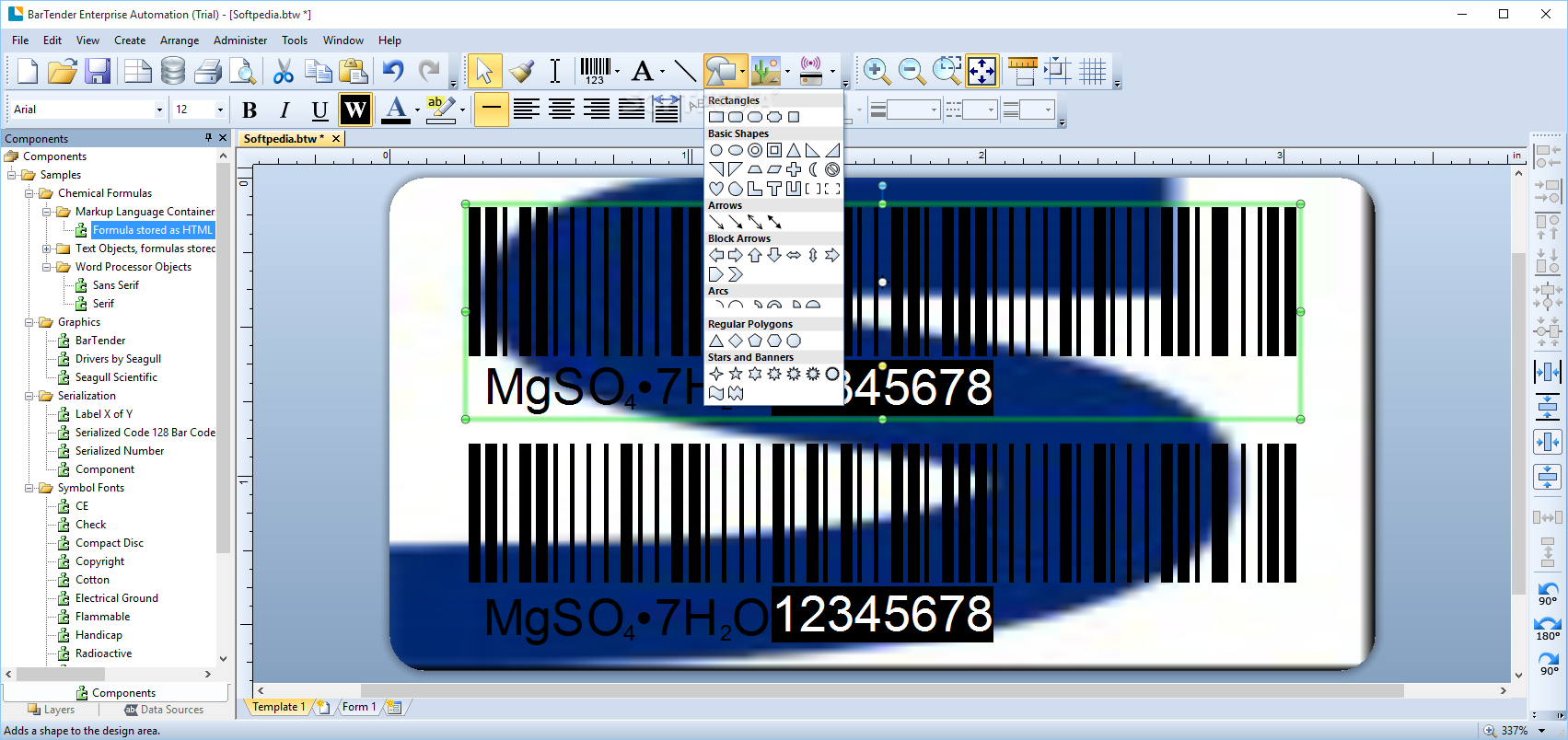1568x740 pixels.
Task: Close the Softpedia.btw document tab
Action: (336, 139)
